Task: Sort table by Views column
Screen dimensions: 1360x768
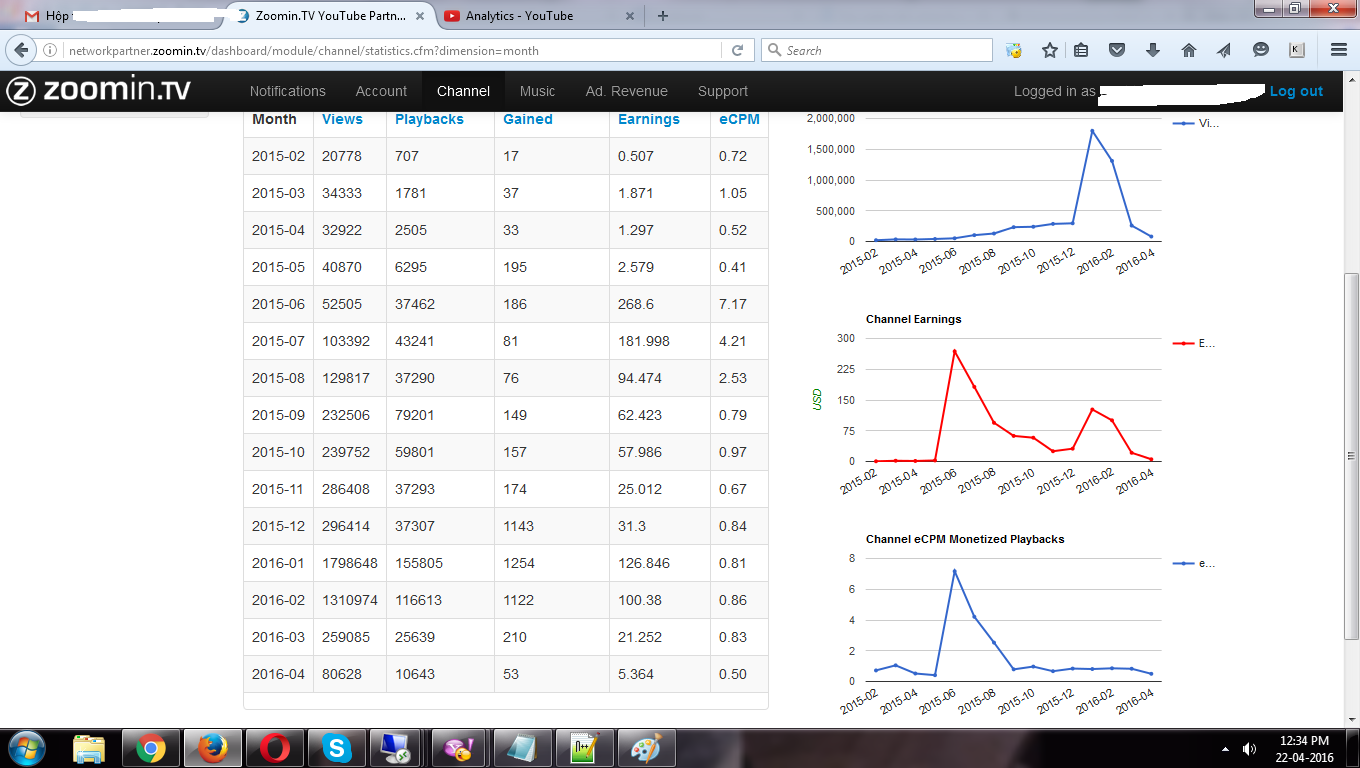Action: pyautogui.click(x=342, y=119)
